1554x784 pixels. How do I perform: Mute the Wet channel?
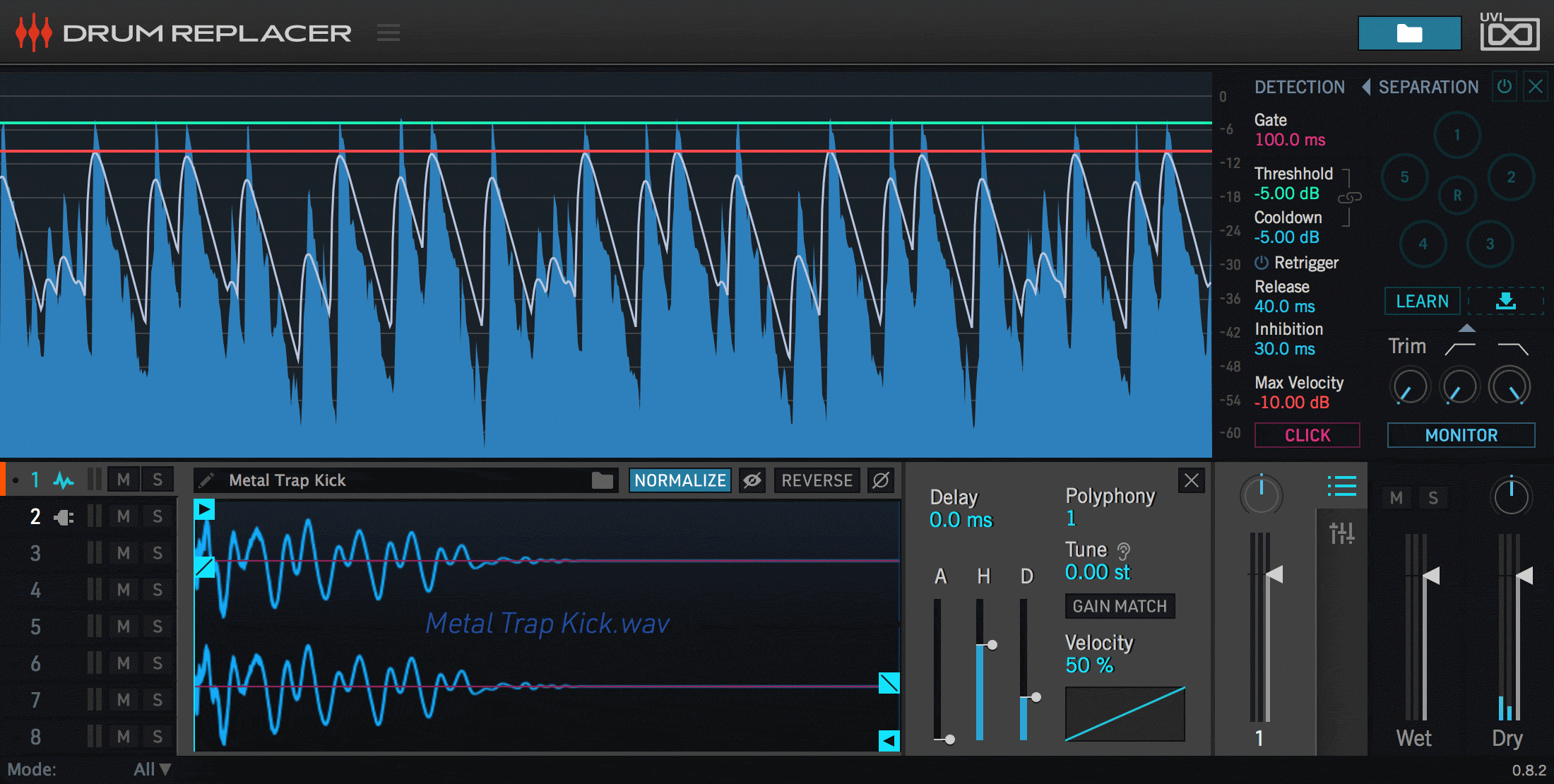(x=1396, y=498)
